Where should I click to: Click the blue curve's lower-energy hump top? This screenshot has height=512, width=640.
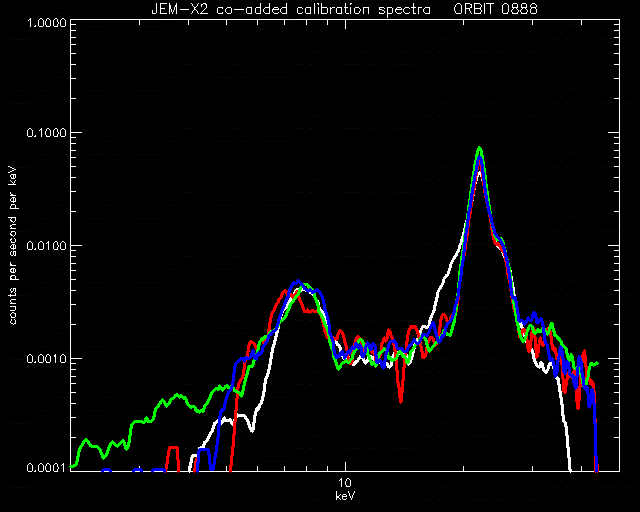298,282
